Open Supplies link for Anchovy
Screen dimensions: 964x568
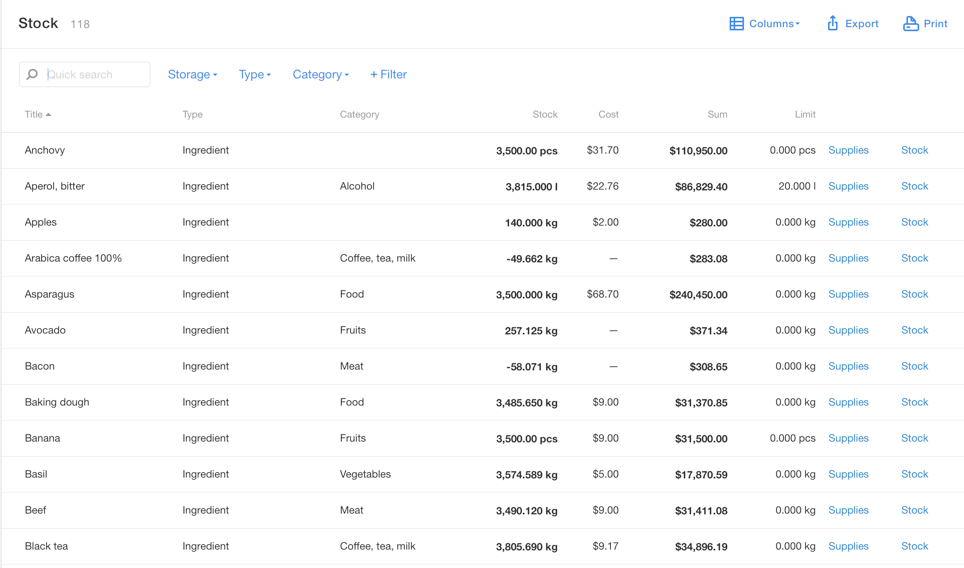point(848,150)
